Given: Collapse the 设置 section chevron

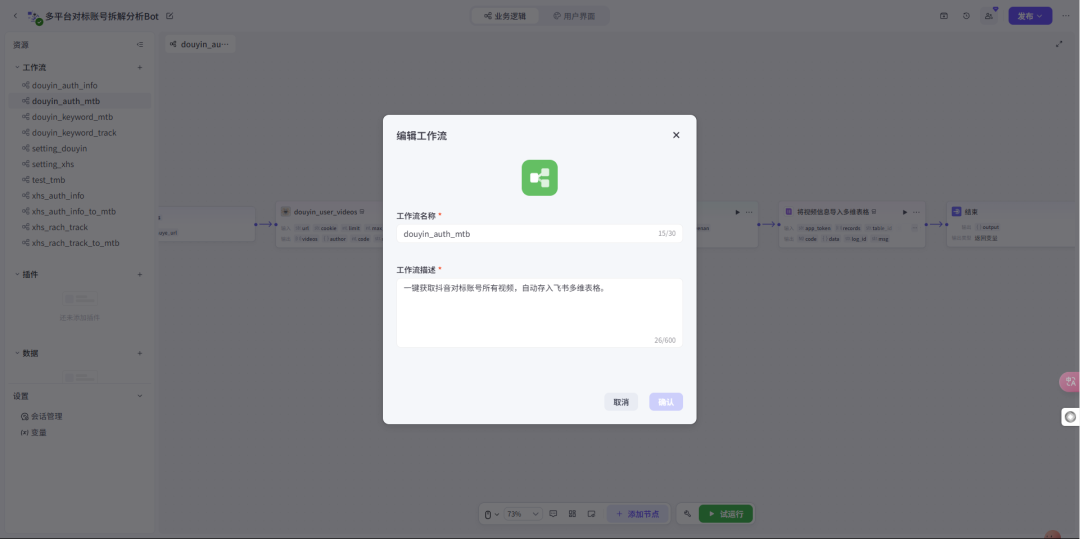Looking at the screenshot, I should coord(140,396).
